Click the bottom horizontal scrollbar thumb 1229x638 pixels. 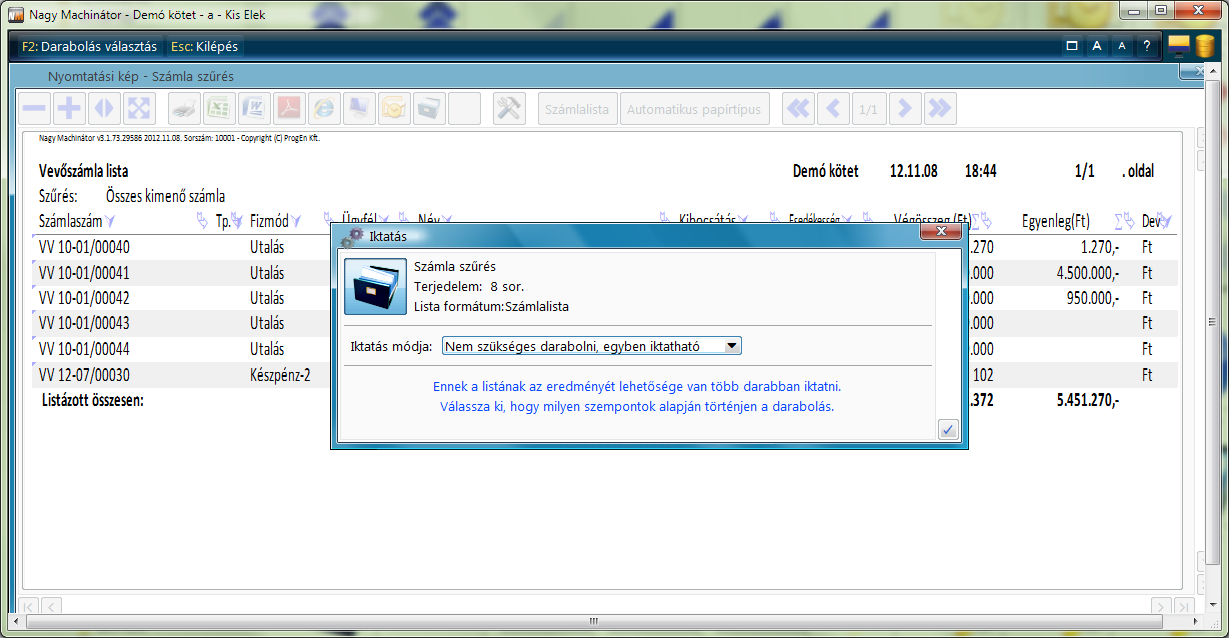click(x=596, y=623)
